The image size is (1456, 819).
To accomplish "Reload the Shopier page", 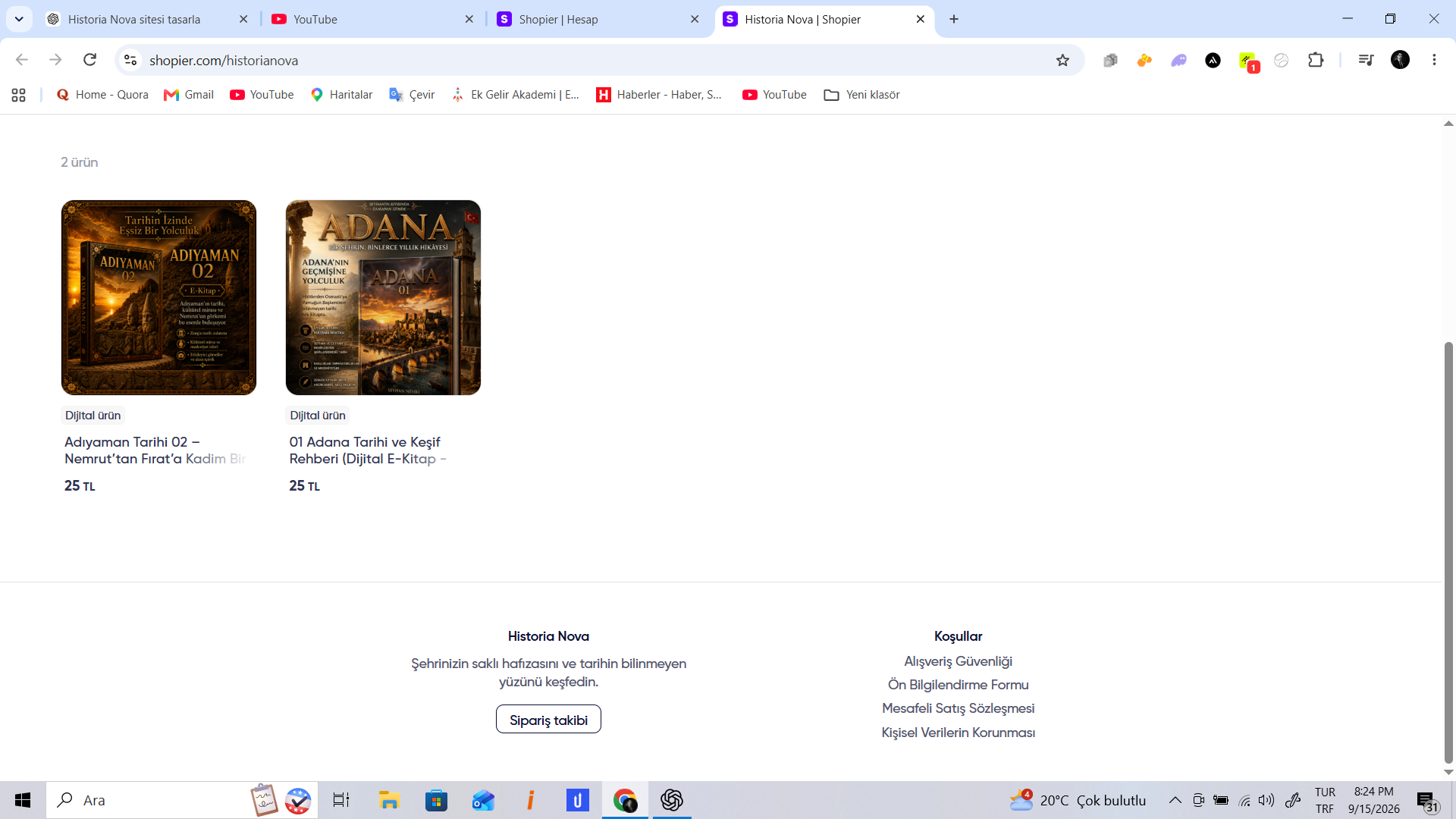I will coord(89,60).
